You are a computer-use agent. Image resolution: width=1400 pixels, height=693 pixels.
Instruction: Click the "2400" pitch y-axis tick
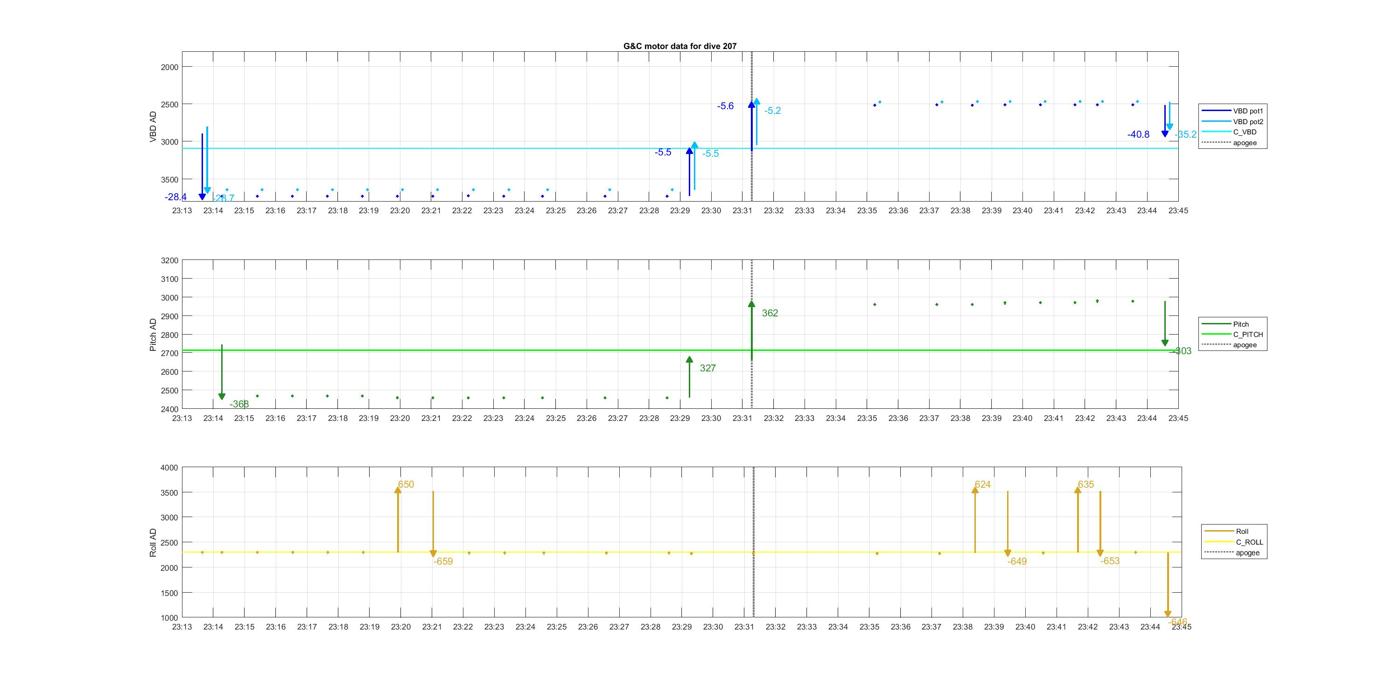click(169, 409)
